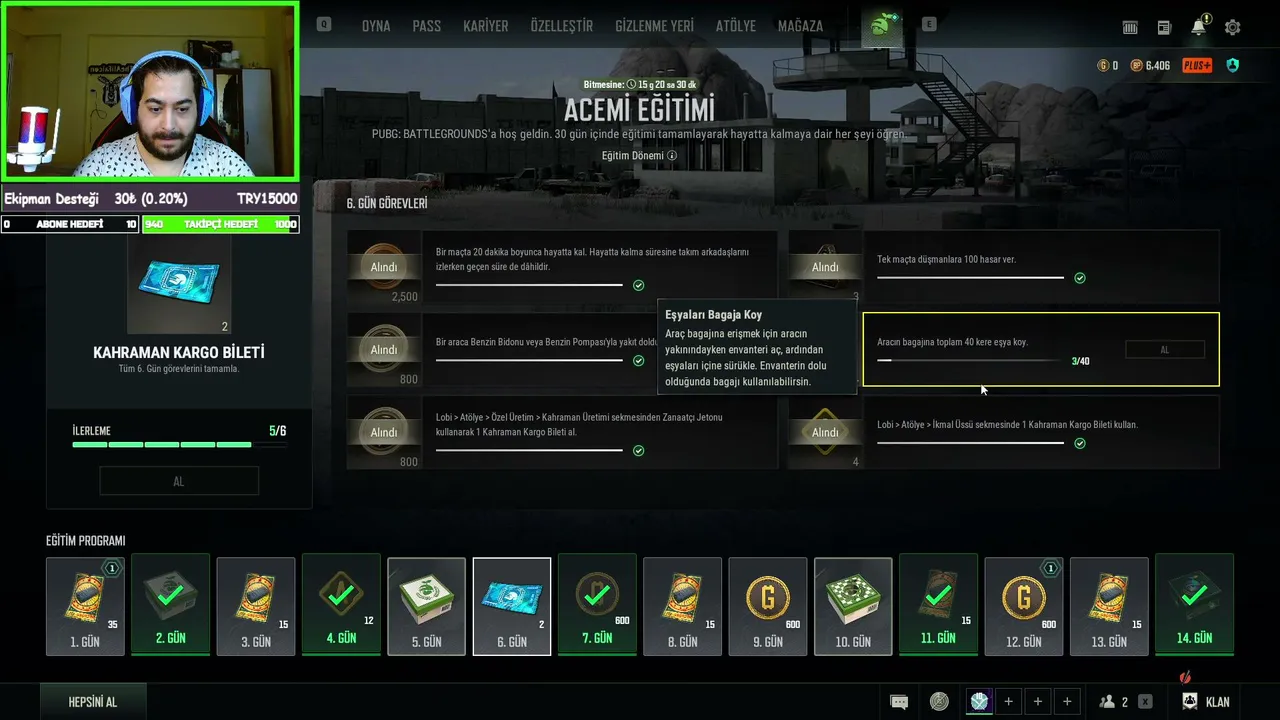The image size is (1280, 720).
Task: Click the E key icon in top nav
Action: (x=929, y=24)
